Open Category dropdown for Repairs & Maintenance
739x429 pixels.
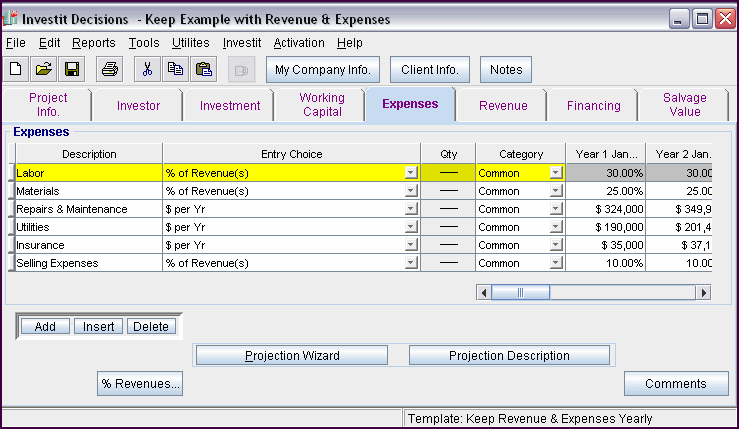pyautogui.click(x=556, y=209)
